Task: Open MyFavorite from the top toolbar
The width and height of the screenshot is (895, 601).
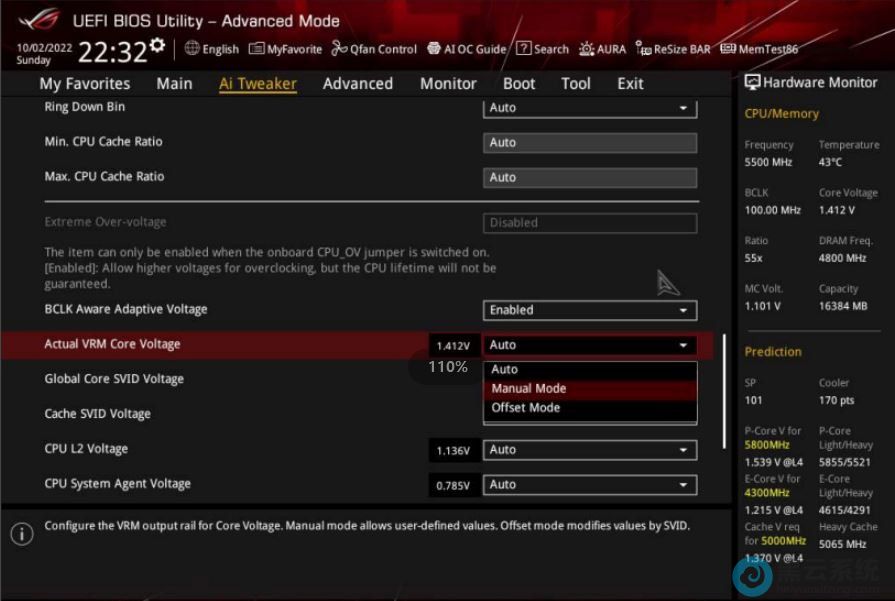Action: point(286,49)
